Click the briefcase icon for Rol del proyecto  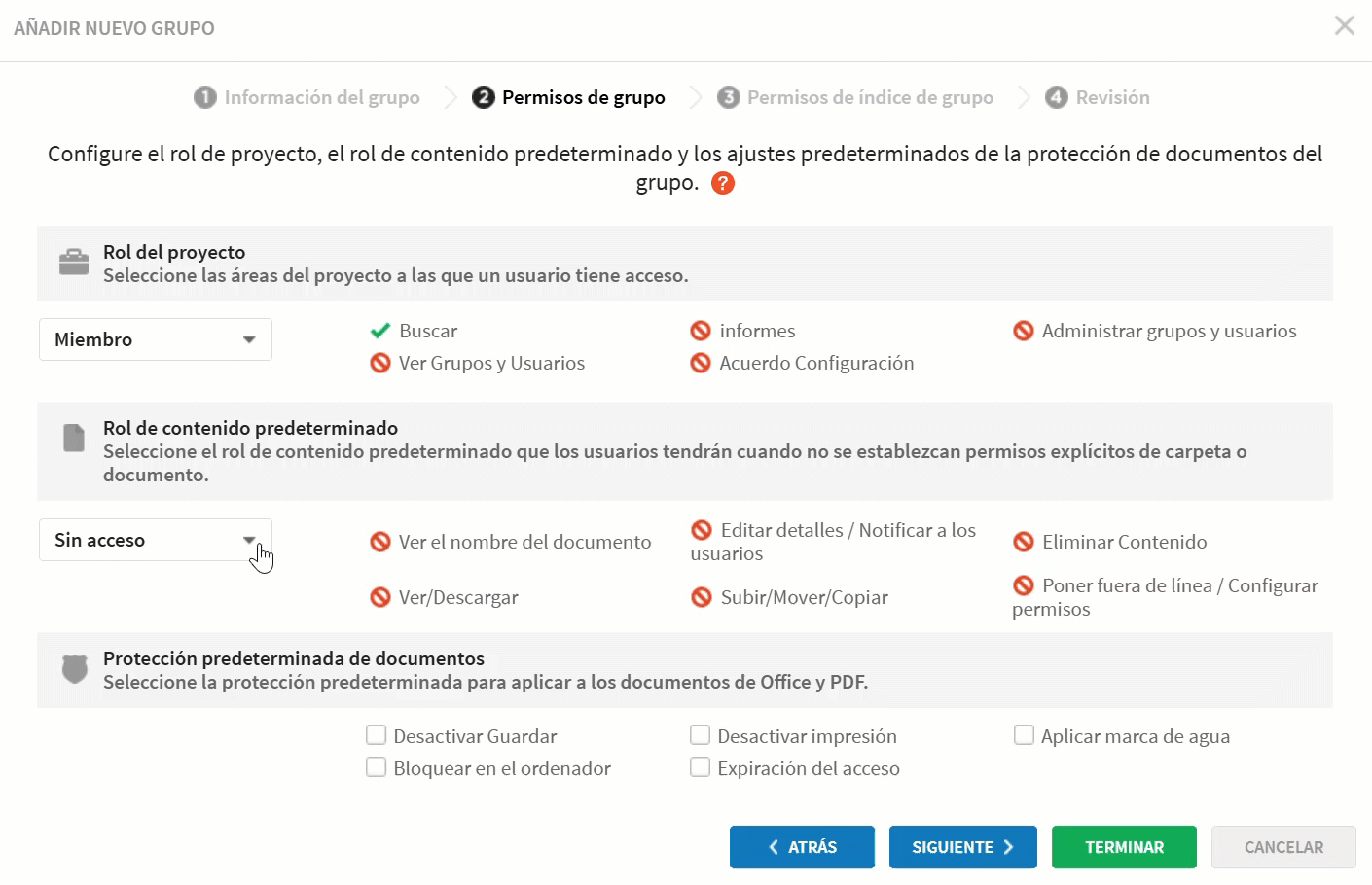[x=74, y=263]
